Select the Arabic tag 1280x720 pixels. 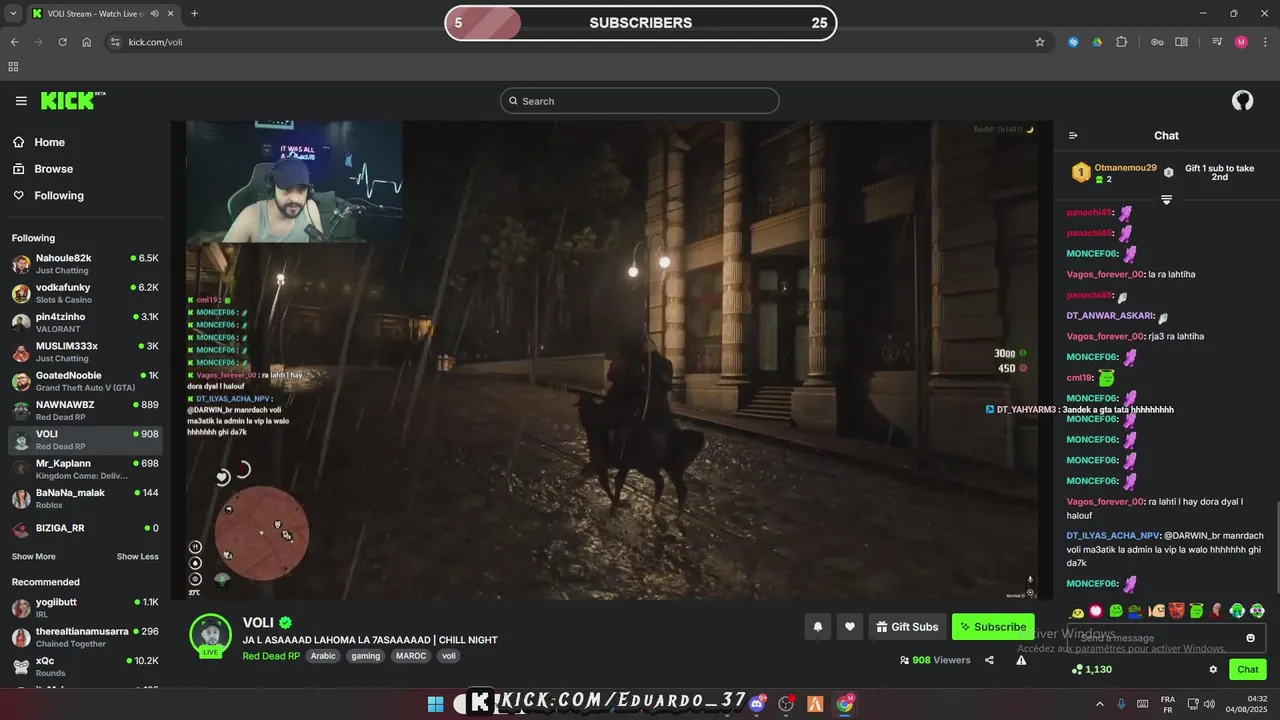[x=323, y=656]
